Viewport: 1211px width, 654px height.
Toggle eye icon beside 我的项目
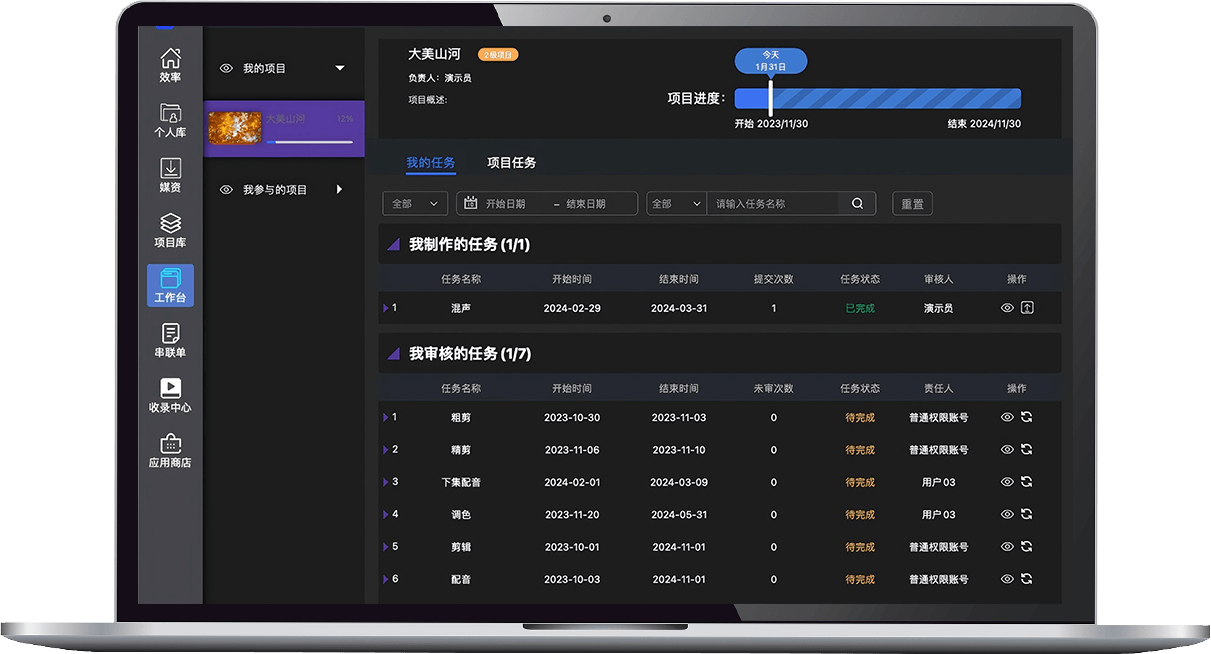click(x=226, y=68)
